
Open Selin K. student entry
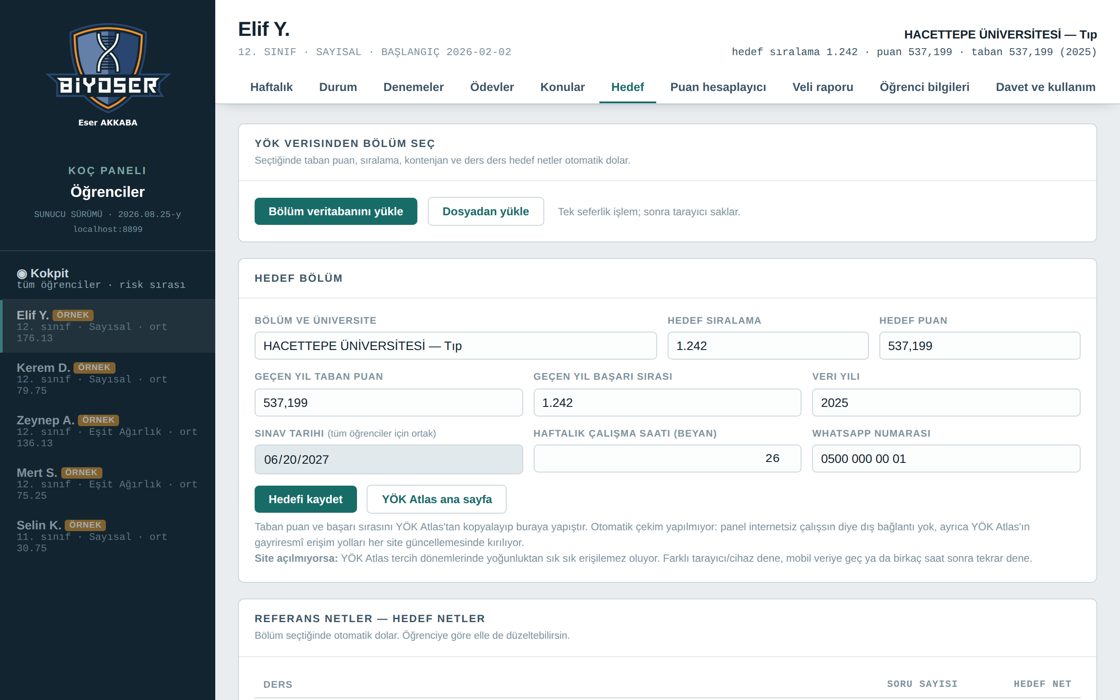point(107,536)
